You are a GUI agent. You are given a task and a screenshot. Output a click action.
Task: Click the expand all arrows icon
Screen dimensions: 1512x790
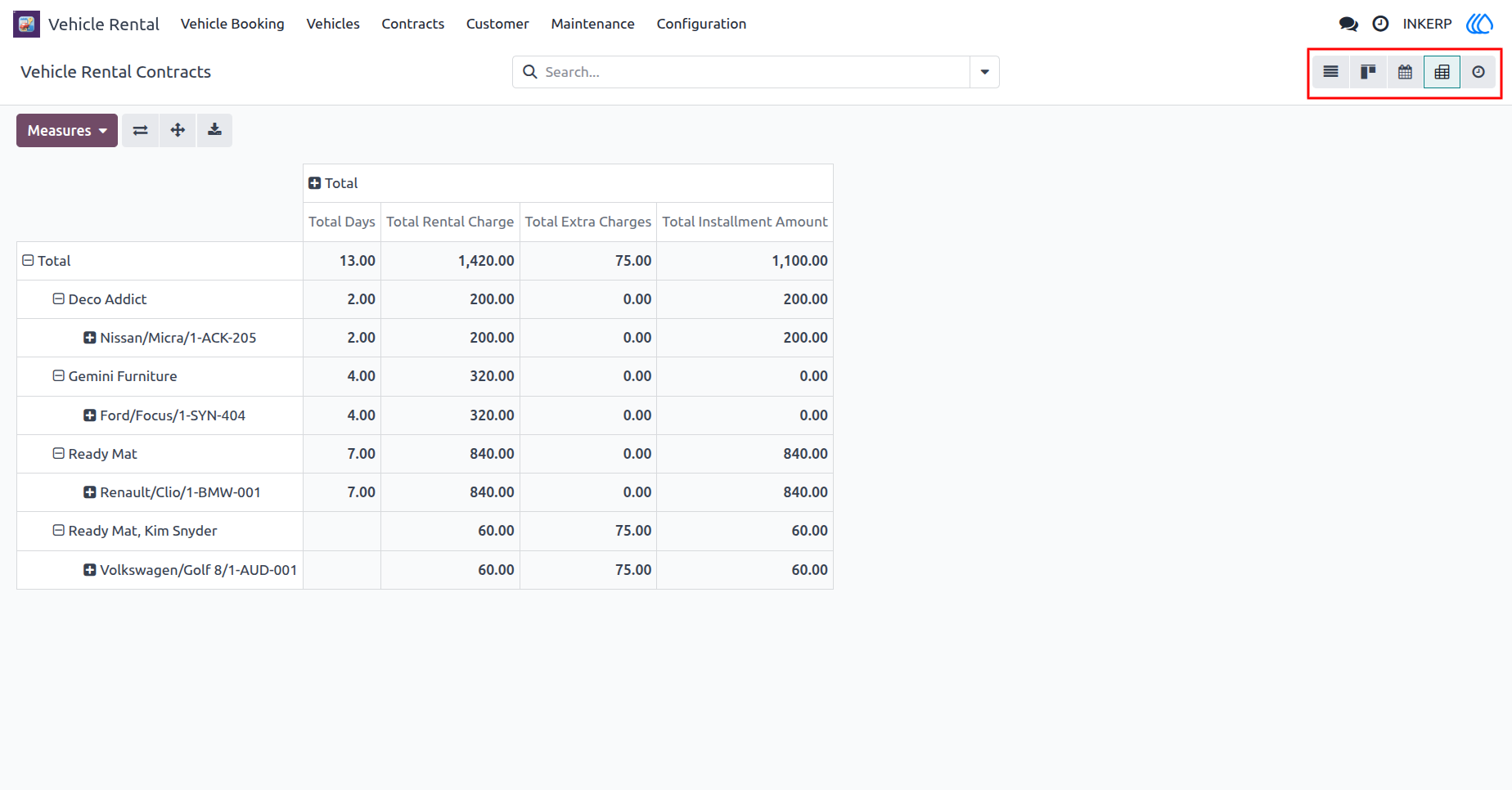click(178, 130)
